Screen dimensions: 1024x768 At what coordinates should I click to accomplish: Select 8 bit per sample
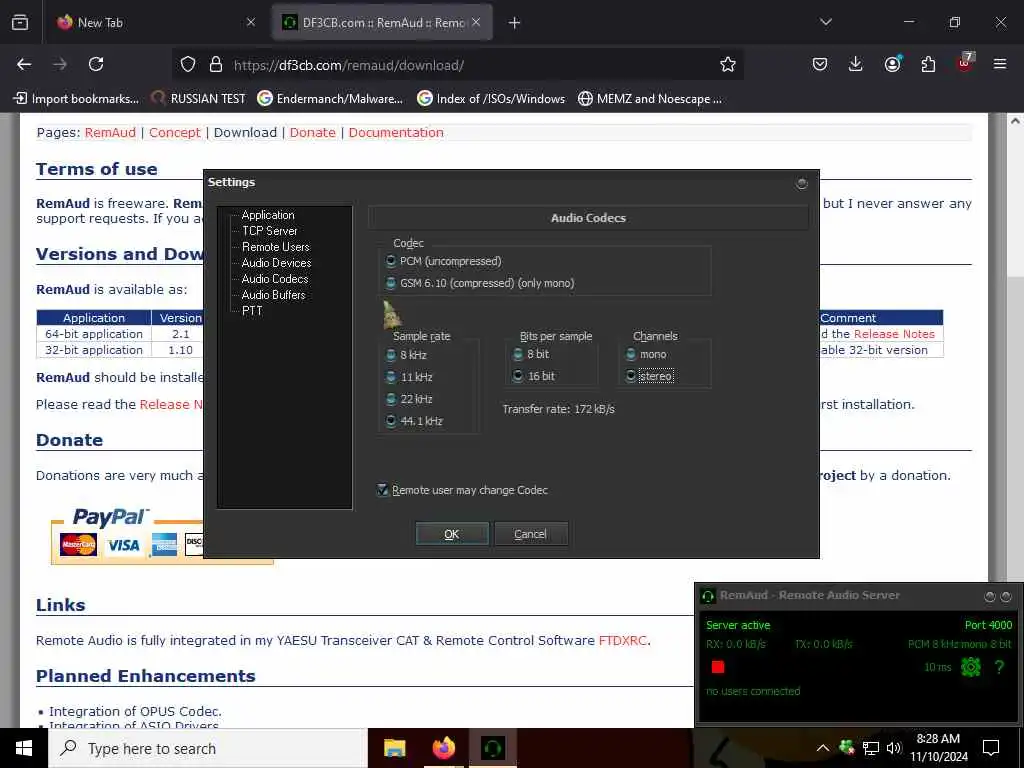(531, 354)
